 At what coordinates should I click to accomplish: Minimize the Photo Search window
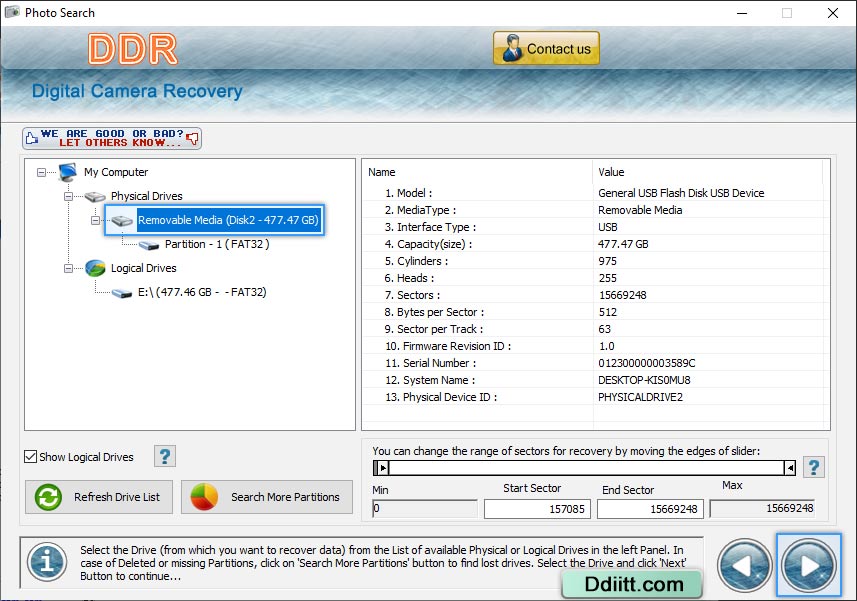(742, 13)
